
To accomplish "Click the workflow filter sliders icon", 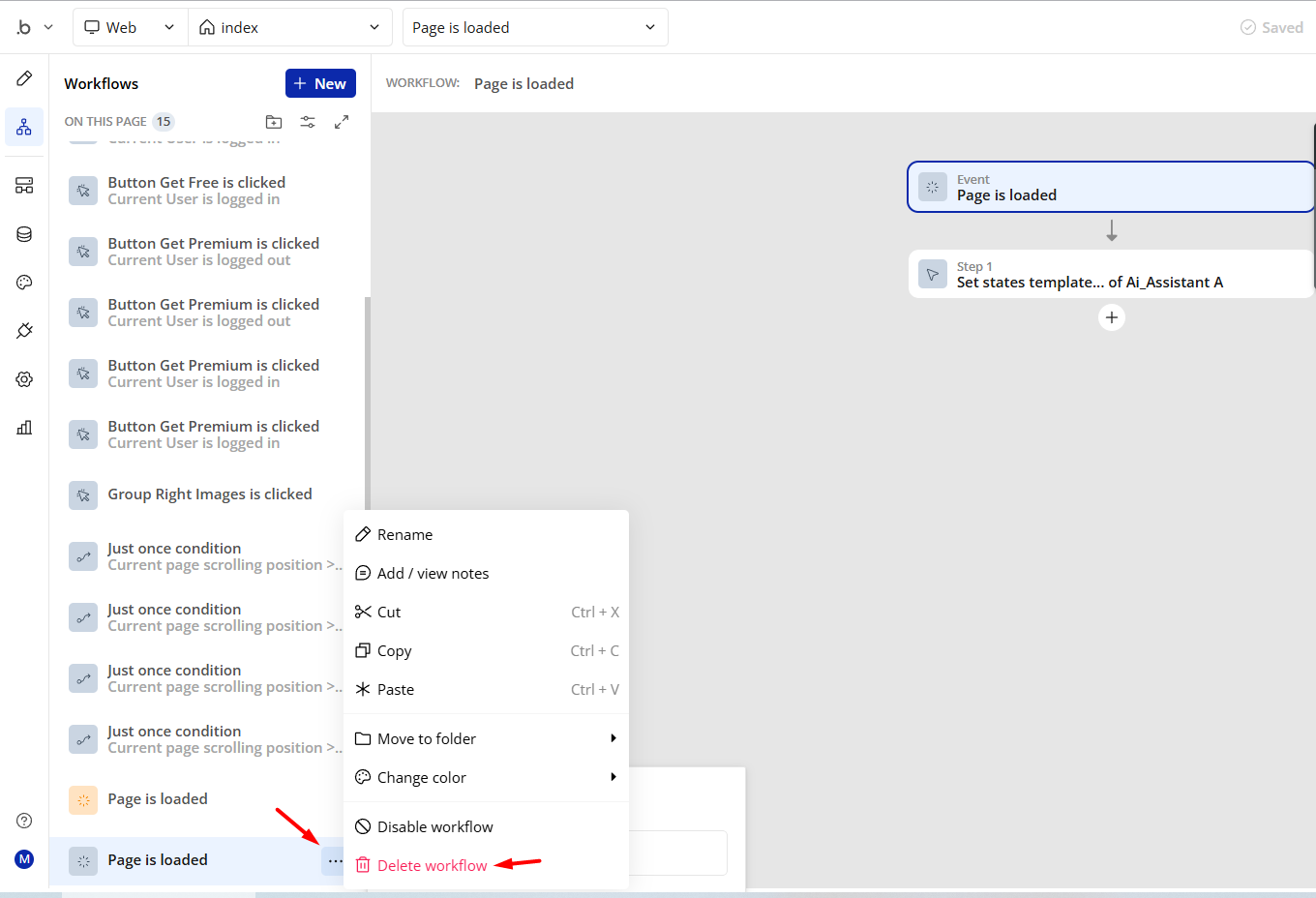I will point(308,122).
